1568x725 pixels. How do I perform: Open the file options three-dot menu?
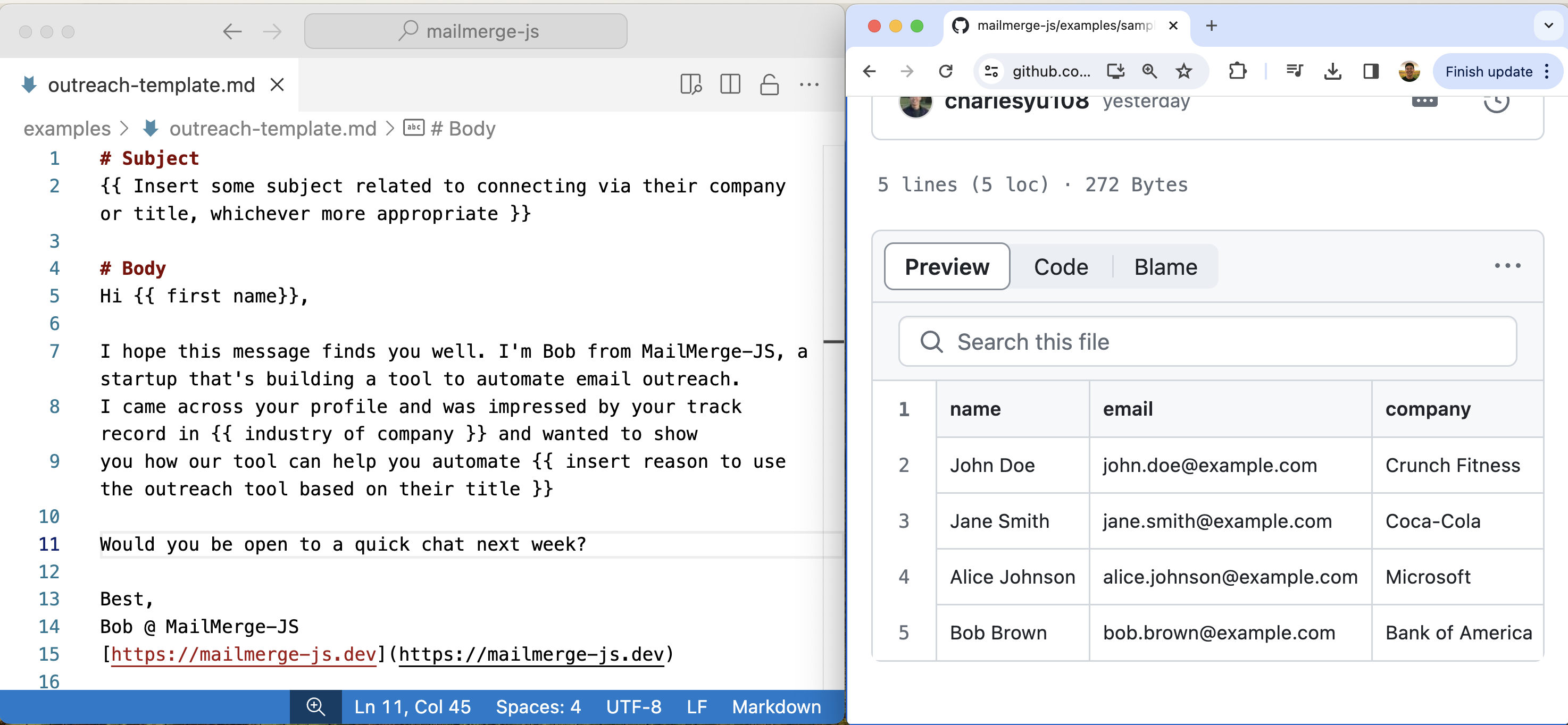1507,266
